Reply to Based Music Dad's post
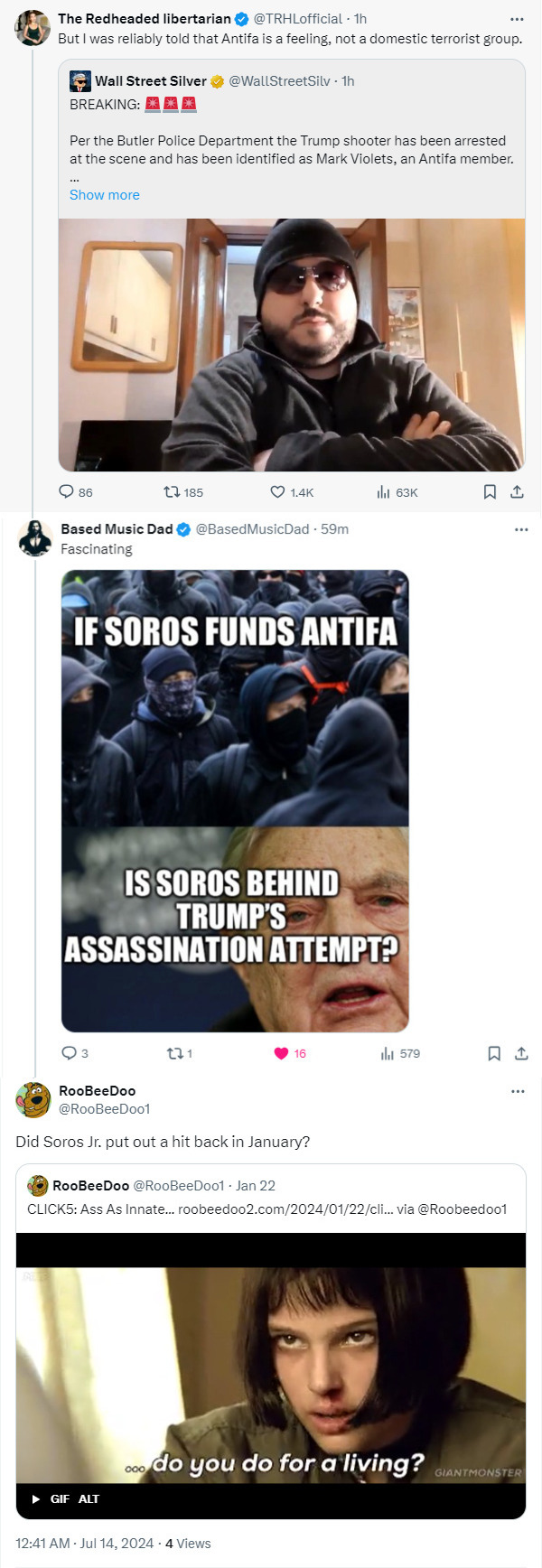Viewport: 542px width, 1568px height. tap(69, 1053)
